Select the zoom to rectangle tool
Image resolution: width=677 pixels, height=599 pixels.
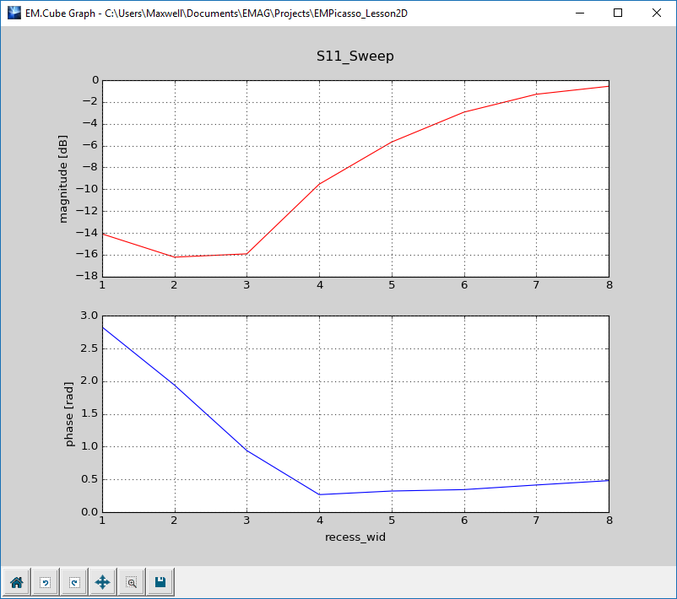pyautogui.click(x=132, y=583)
